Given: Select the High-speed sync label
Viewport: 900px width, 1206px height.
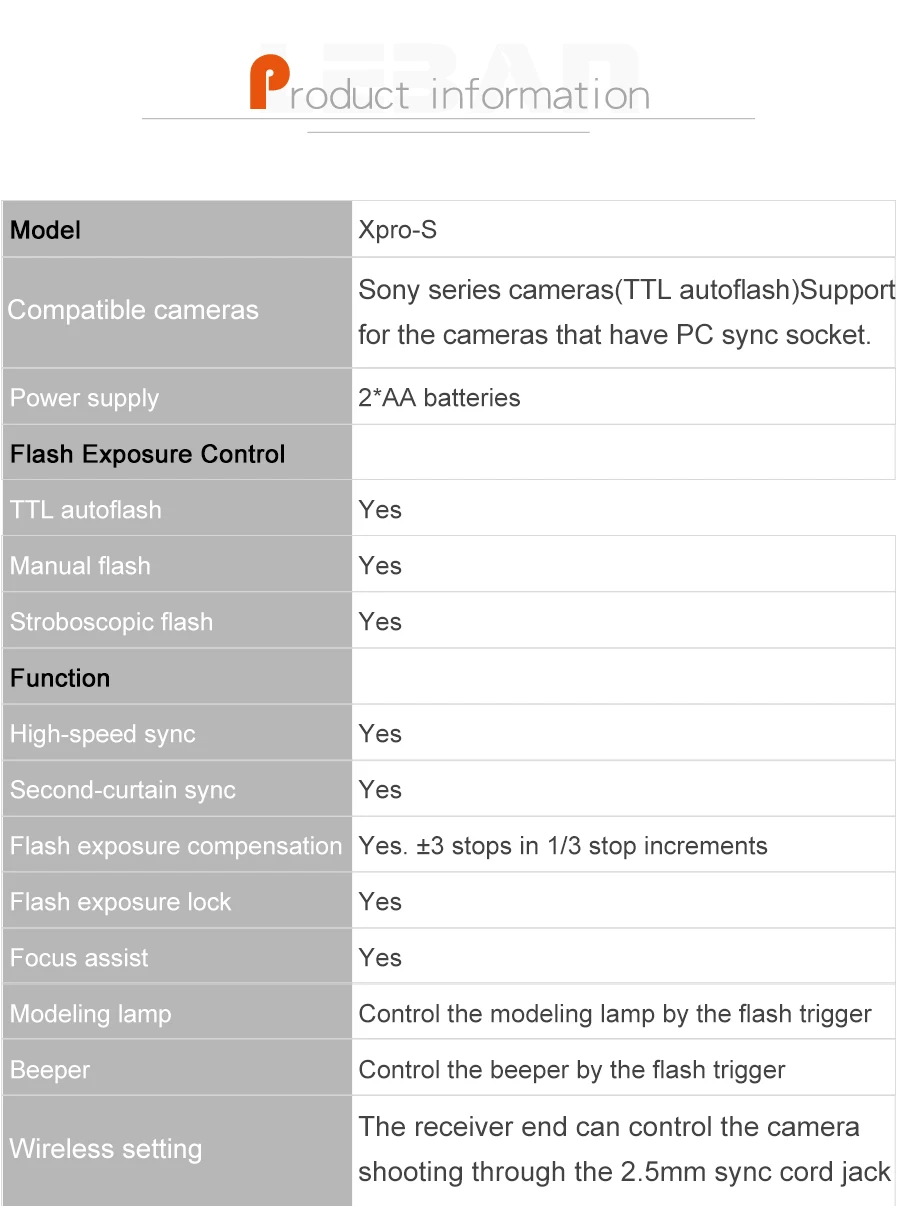Looking at the screenshot, I should 103,734.
